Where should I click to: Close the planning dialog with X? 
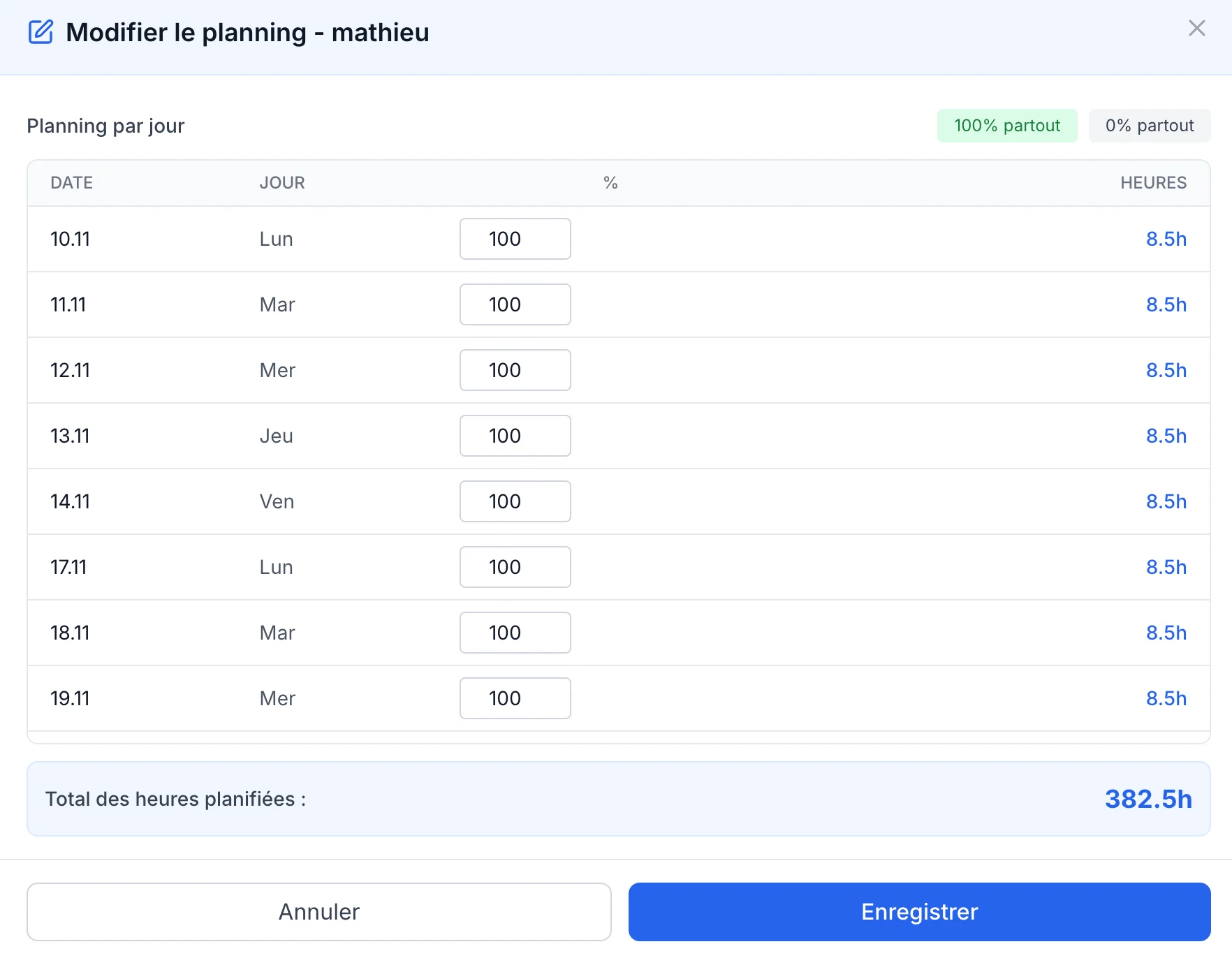tap(1196, 29)
